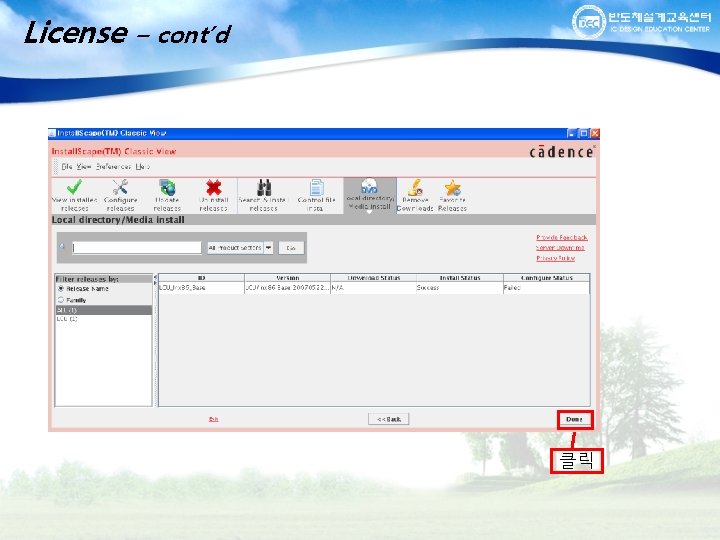720x540 pixels.
Task: Click the Done button
Action: (x=574, y=420)
